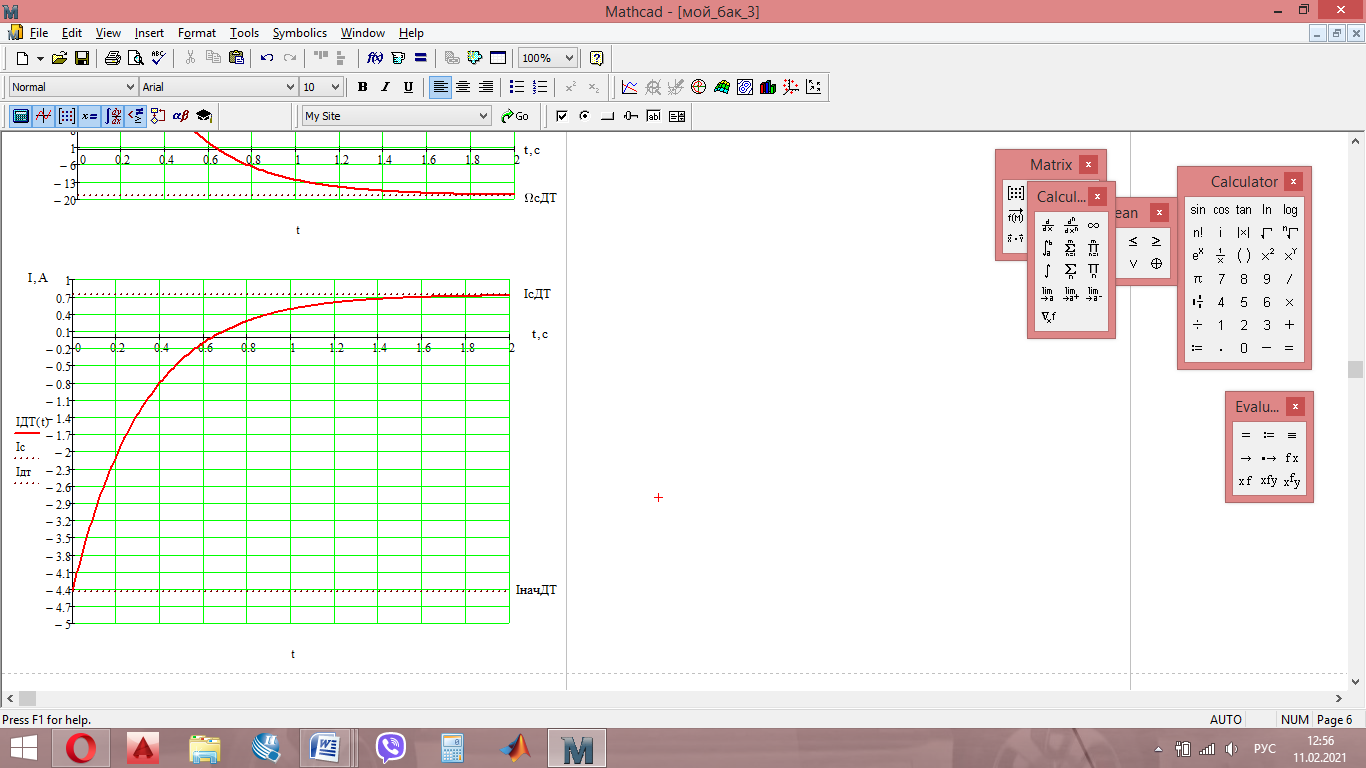1366x768 pixels.
Task: Print the worksheet using the printer icon
Action: click(113, 58)
